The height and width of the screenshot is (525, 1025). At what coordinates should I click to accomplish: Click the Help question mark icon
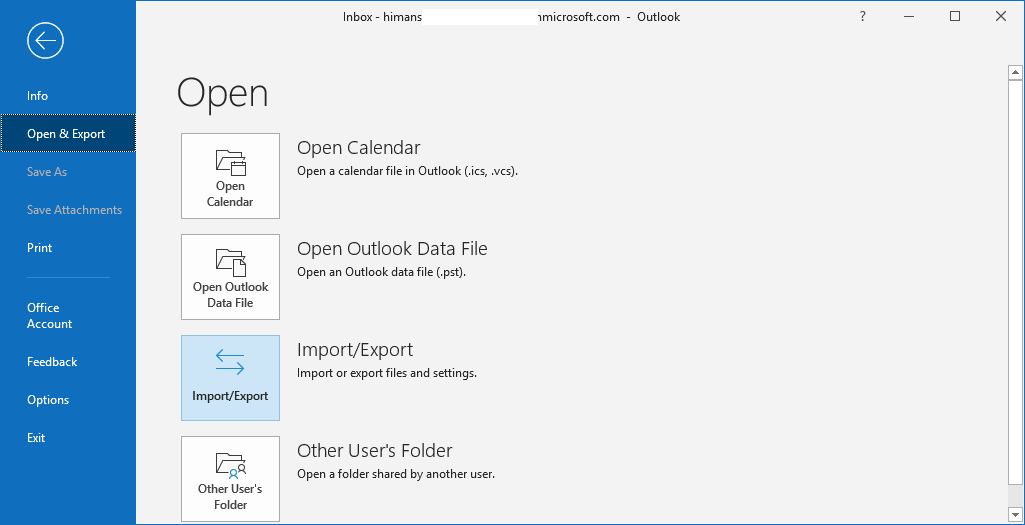click(x=862, y=16)
